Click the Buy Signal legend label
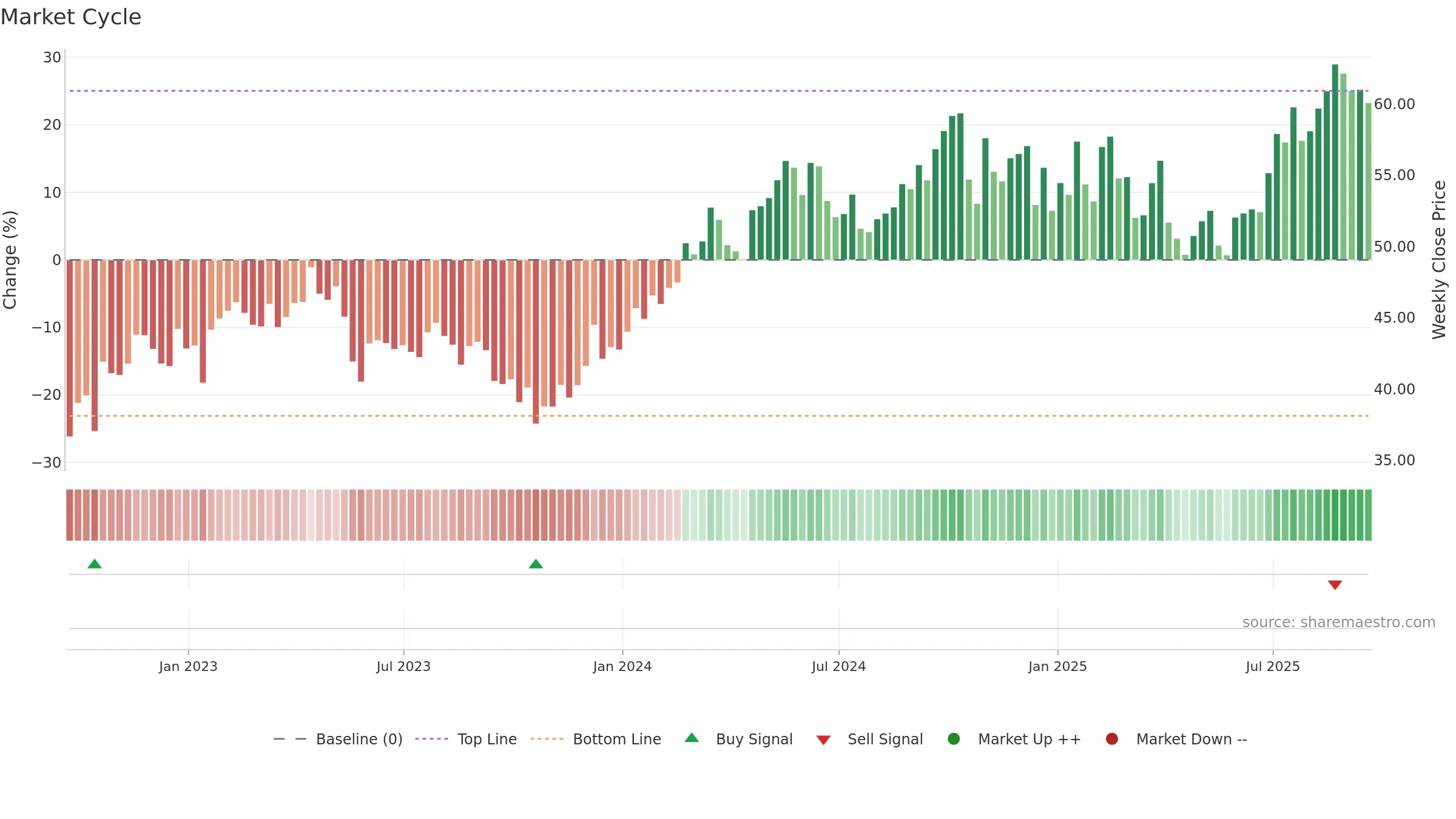 click(754, 739)
